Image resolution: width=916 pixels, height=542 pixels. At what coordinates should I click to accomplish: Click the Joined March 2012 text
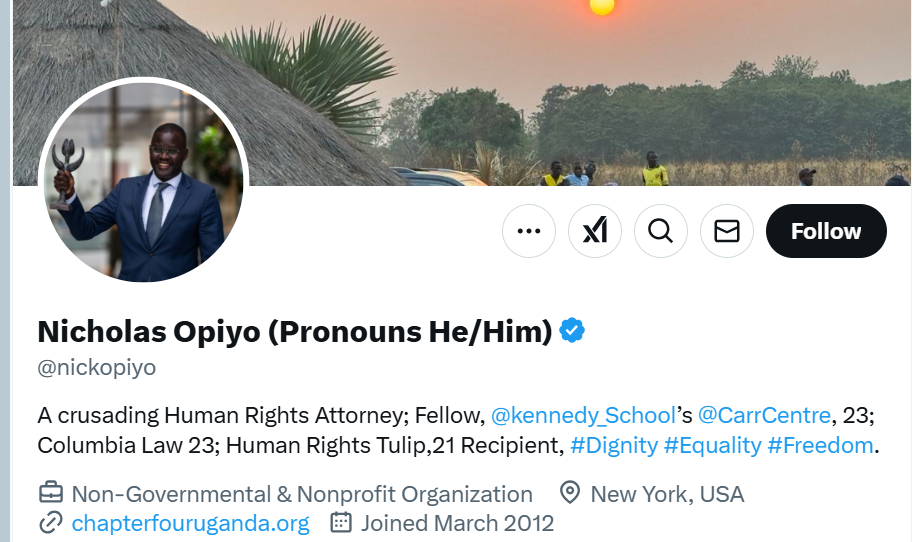tap(457, 522)
